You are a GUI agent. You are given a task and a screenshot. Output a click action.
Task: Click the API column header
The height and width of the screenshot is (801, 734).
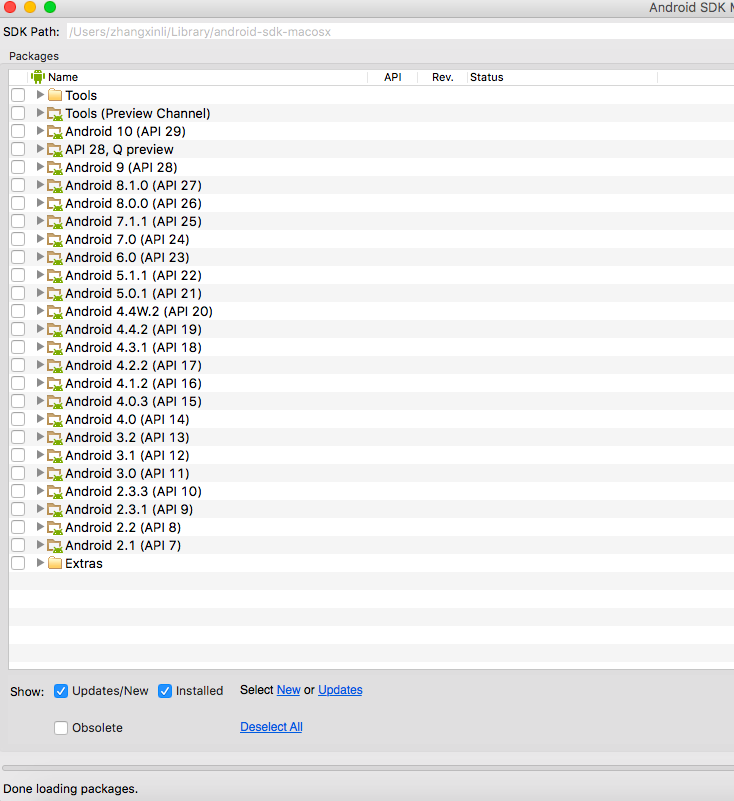(x=393, y=77)
